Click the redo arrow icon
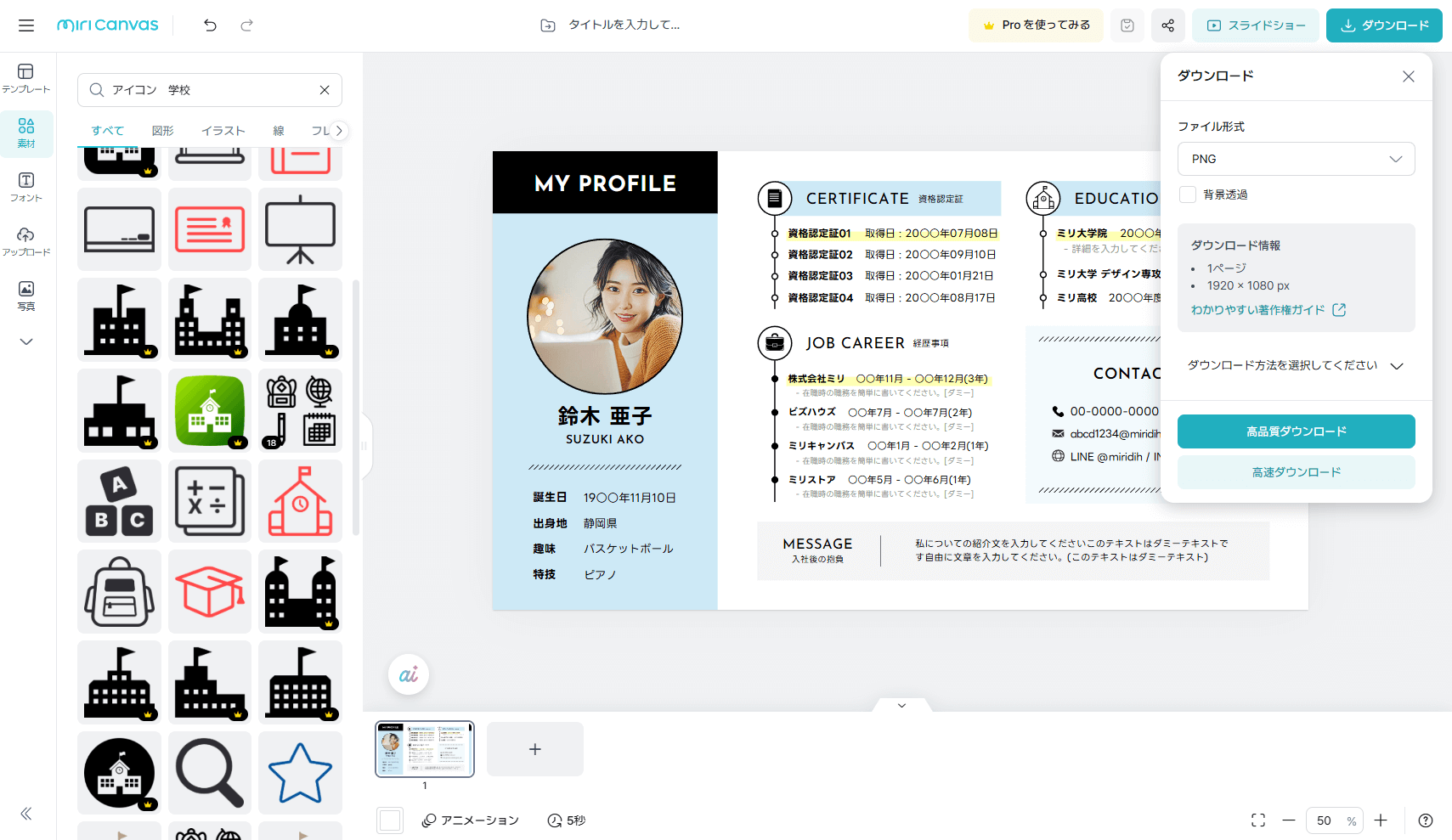Image resolution: width=1452 pixels, height=840 pixels. point(246,25)
